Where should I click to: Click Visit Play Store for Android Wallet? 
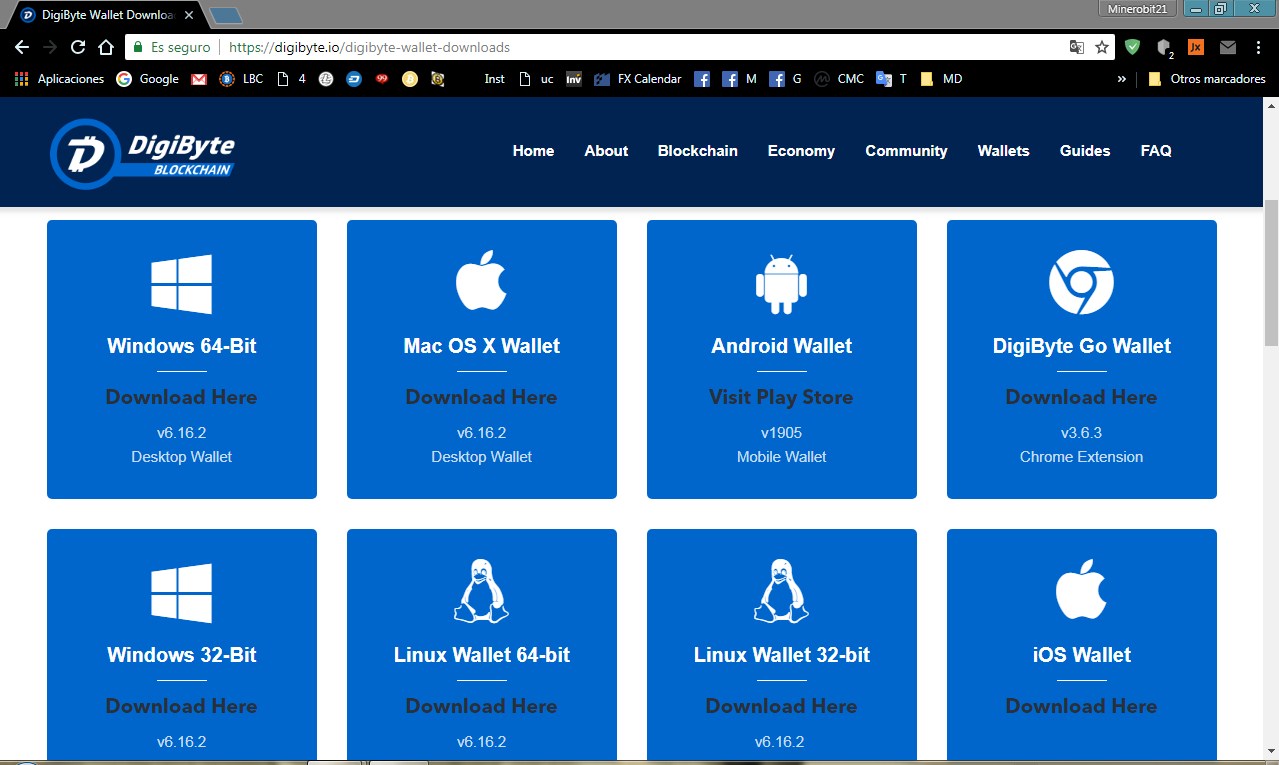(781, 396)
